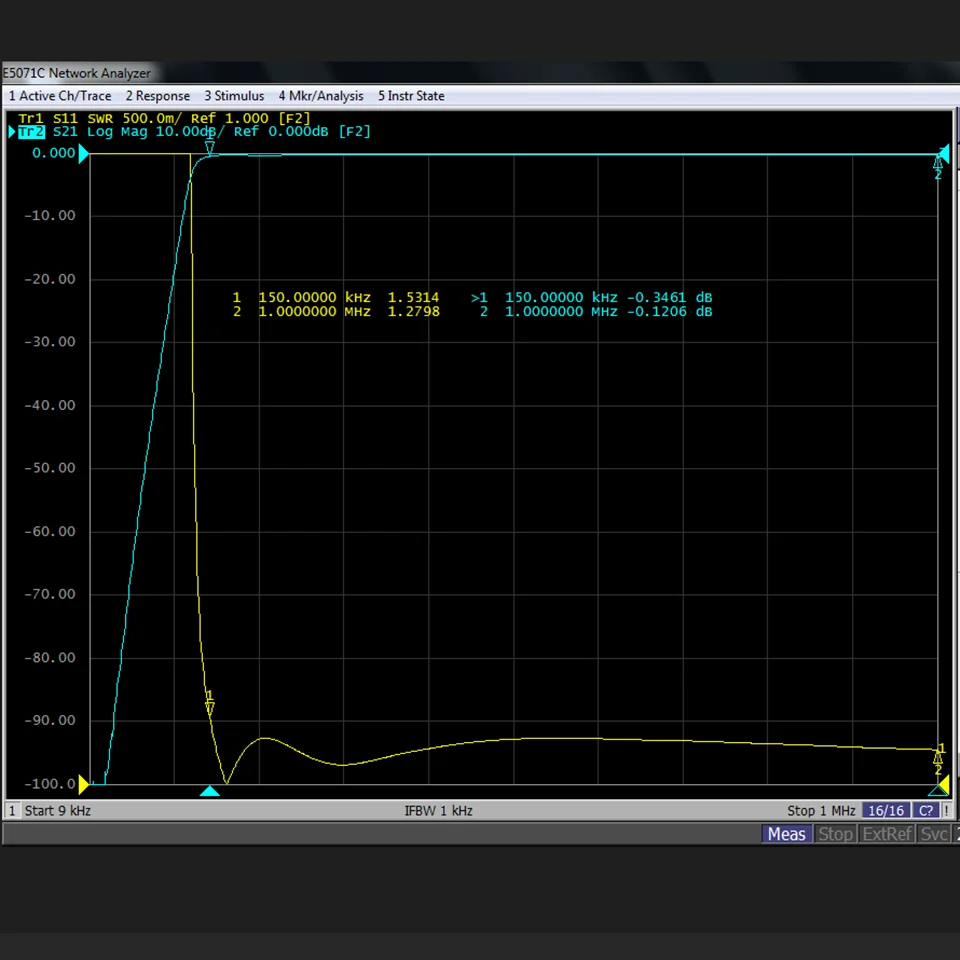
Task: Click the Meas status button
Action: 787,834
